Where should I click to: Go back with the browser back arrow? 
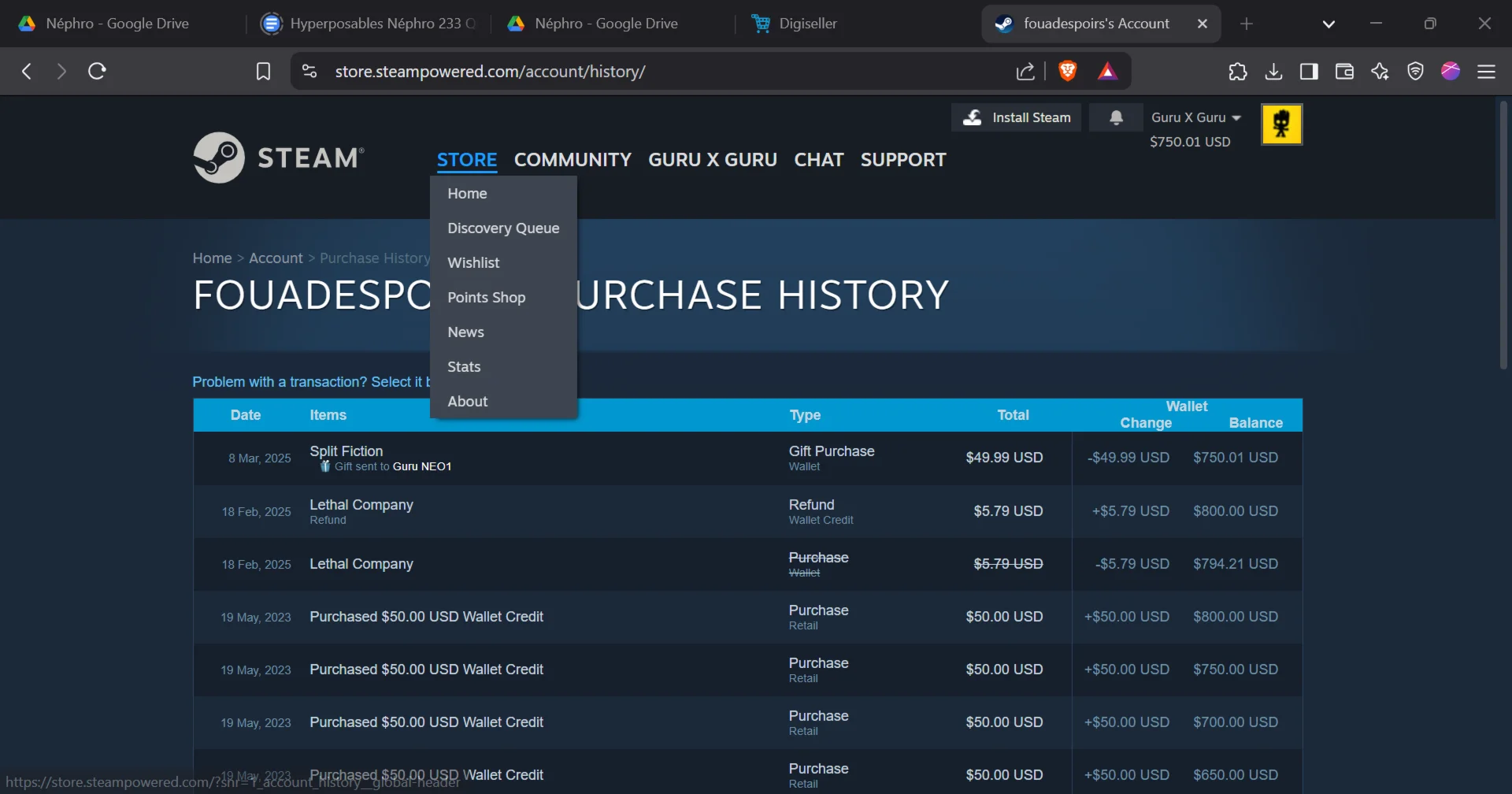[27, 72]
